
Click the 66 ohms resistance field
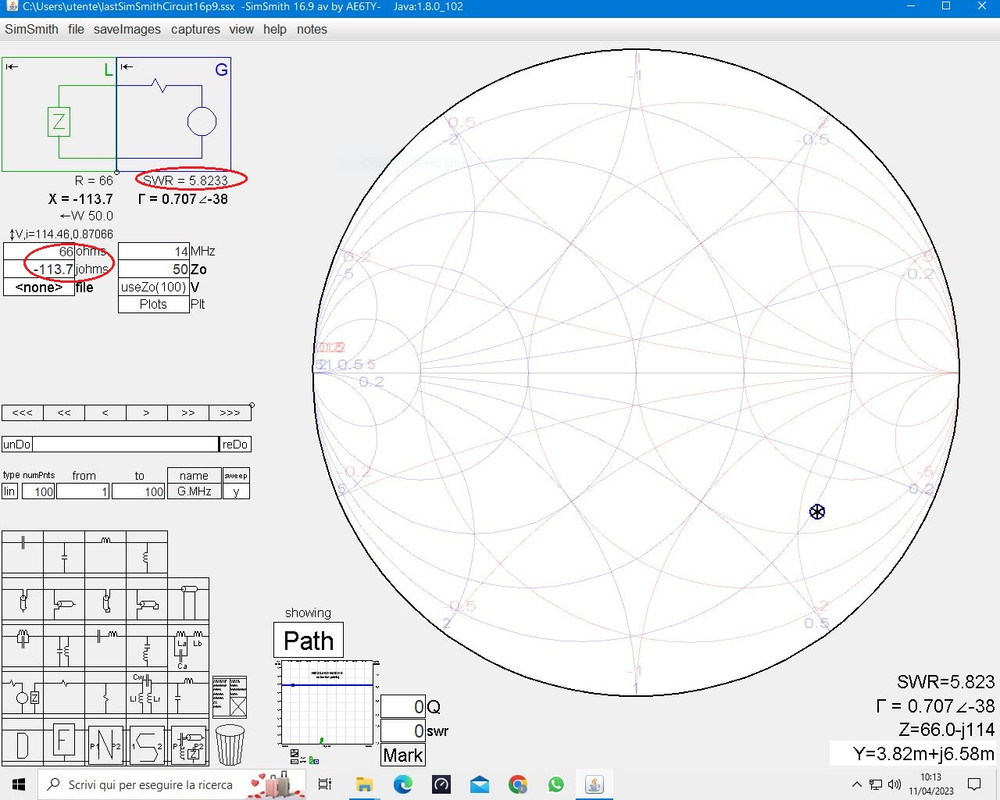tap(39, 251)
